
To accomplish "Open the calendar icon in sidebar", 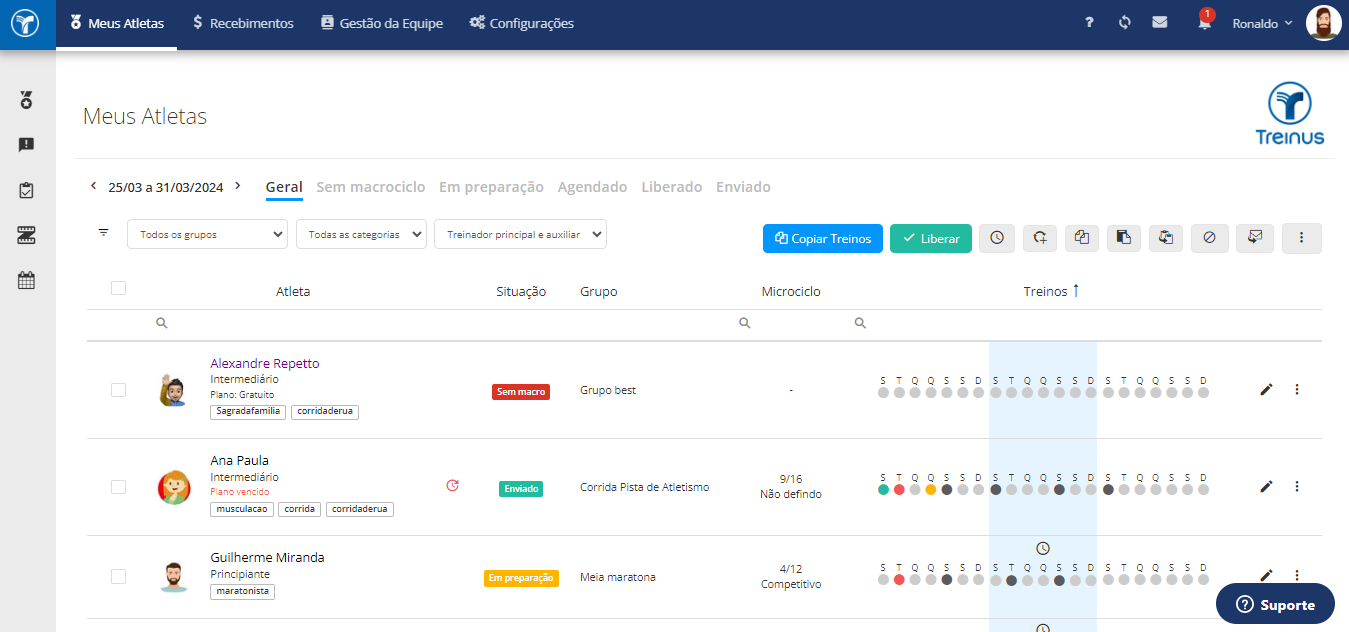I will pos(27,281).
